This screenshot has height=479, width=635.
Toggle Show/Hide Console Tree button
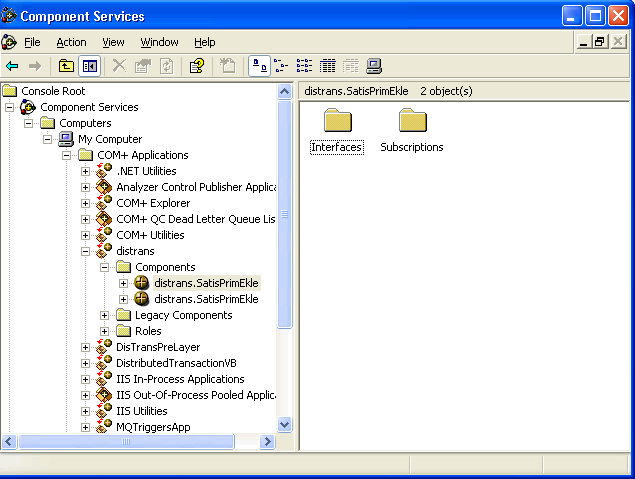coord(90,66)
